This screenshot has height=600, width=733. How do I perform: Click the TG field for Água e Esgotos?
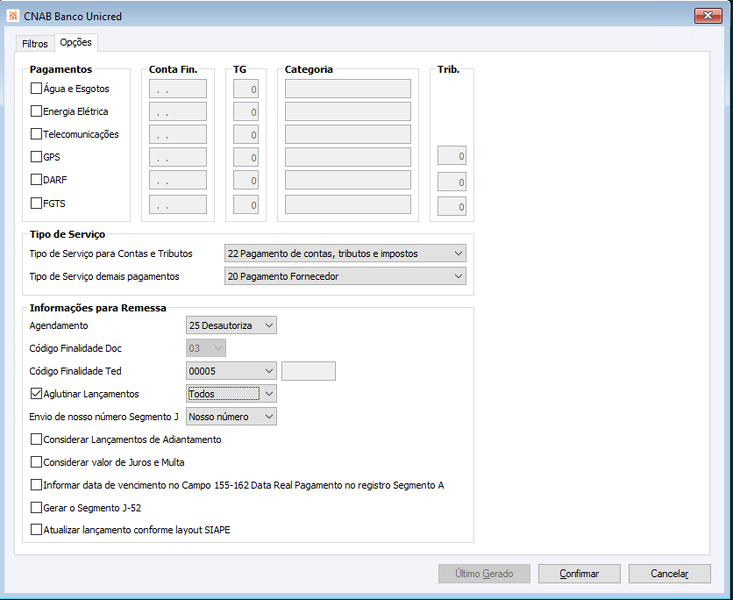246,89
